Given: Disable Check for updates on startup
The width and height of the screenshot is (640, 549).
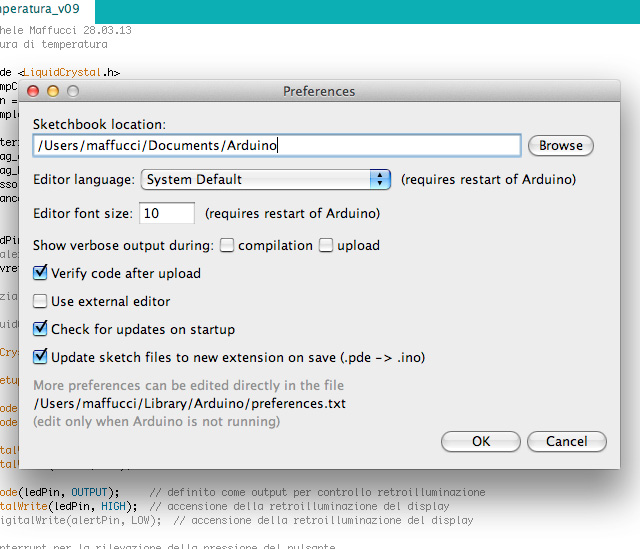Looking at the screenshot, I should pyautogui.click(x=41, y=329).
